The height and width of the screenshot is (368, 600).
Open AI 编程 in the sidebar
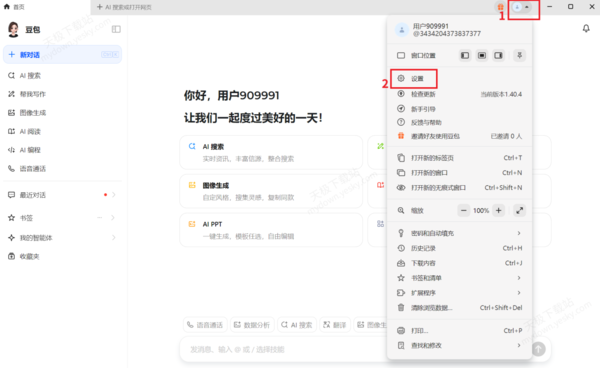[x=62, y=150]
